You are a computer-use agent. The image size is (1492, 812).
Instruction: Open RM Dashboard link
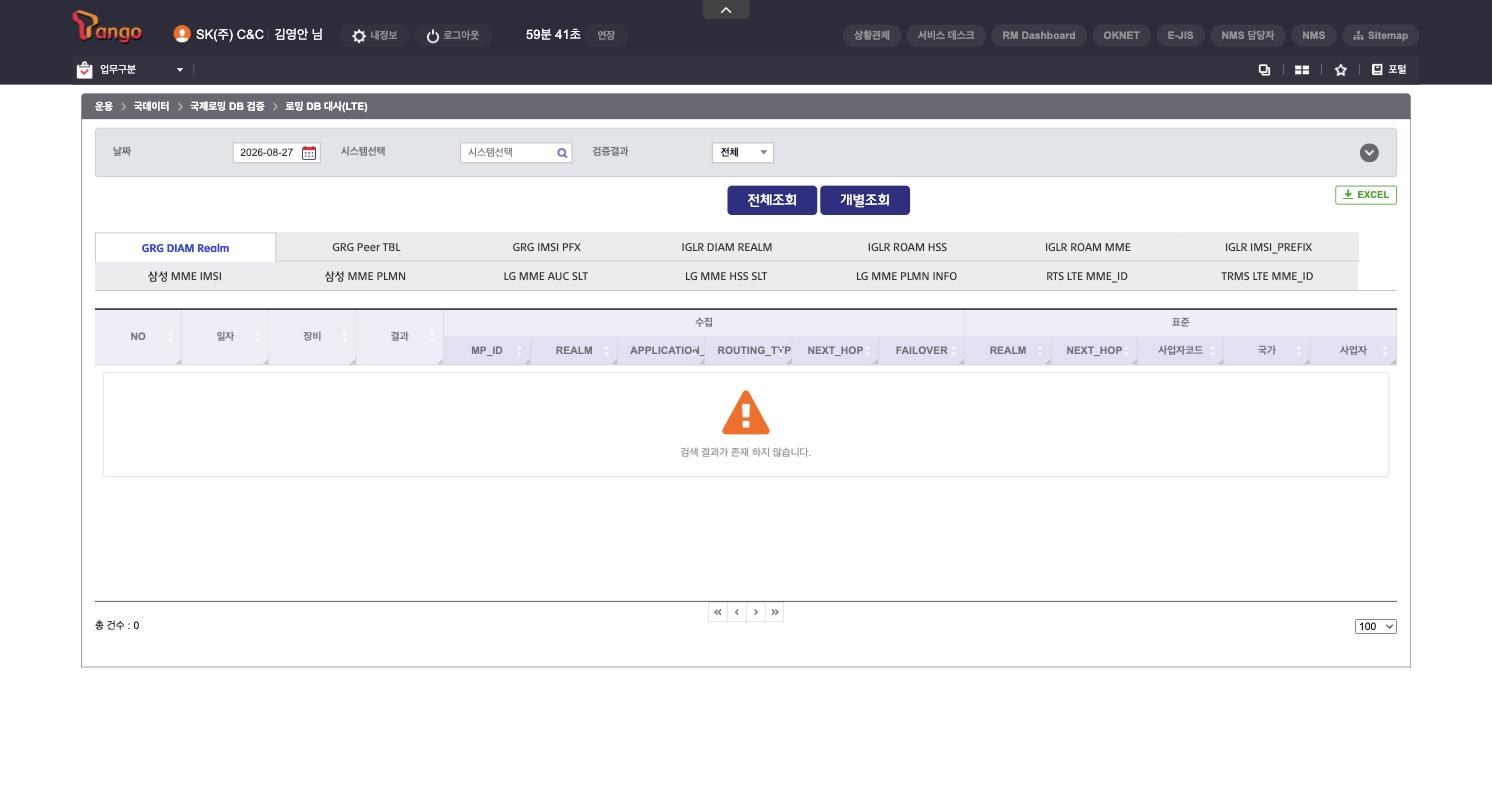[1039, 36]
